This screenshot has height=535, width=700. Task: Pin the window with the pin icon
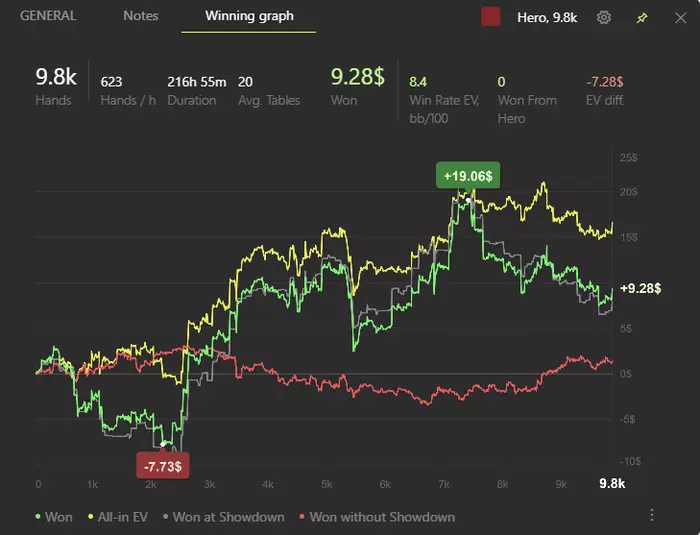[x=642, y=18]
